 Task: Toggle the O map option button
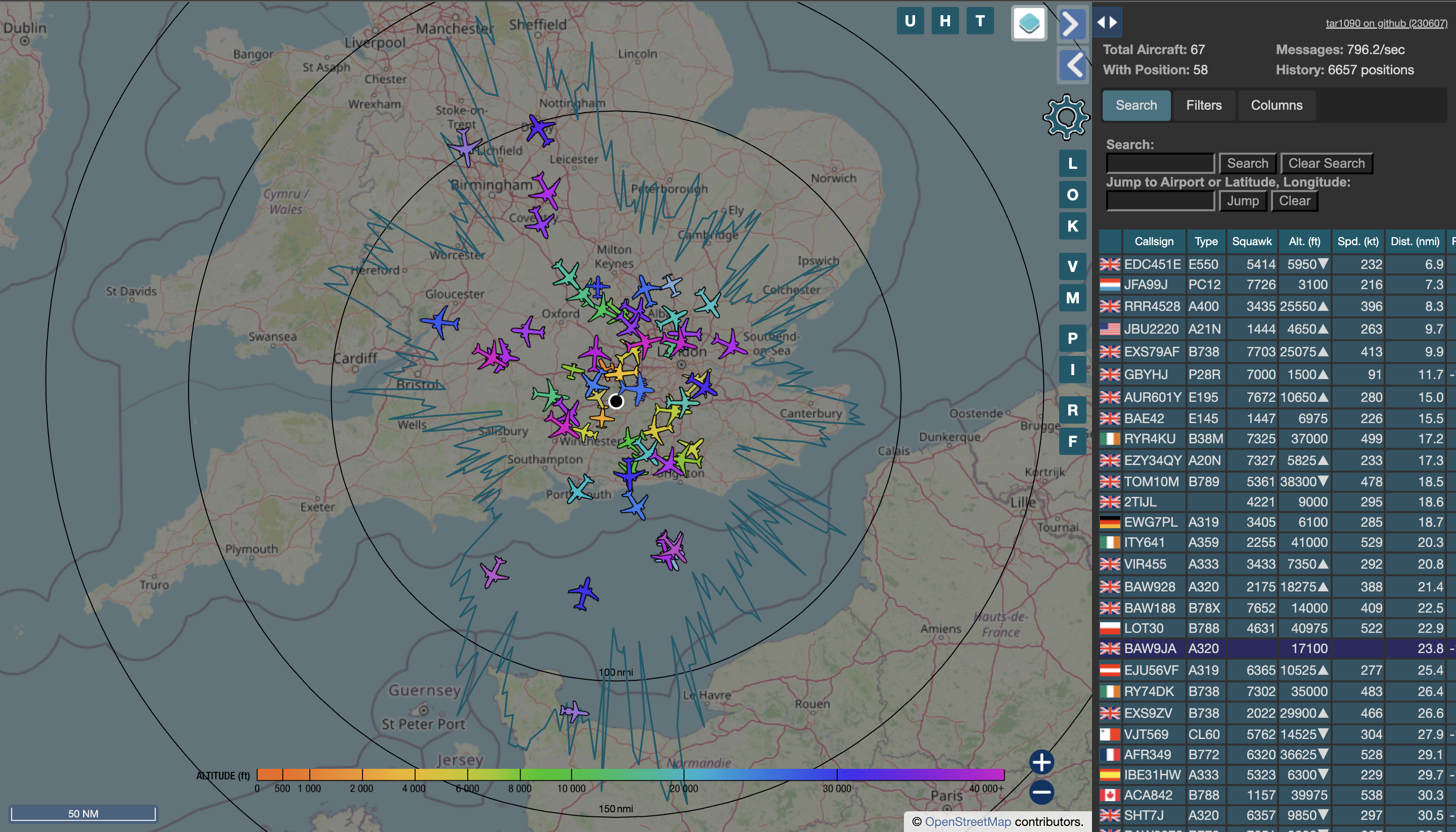tap(1072, 195)
